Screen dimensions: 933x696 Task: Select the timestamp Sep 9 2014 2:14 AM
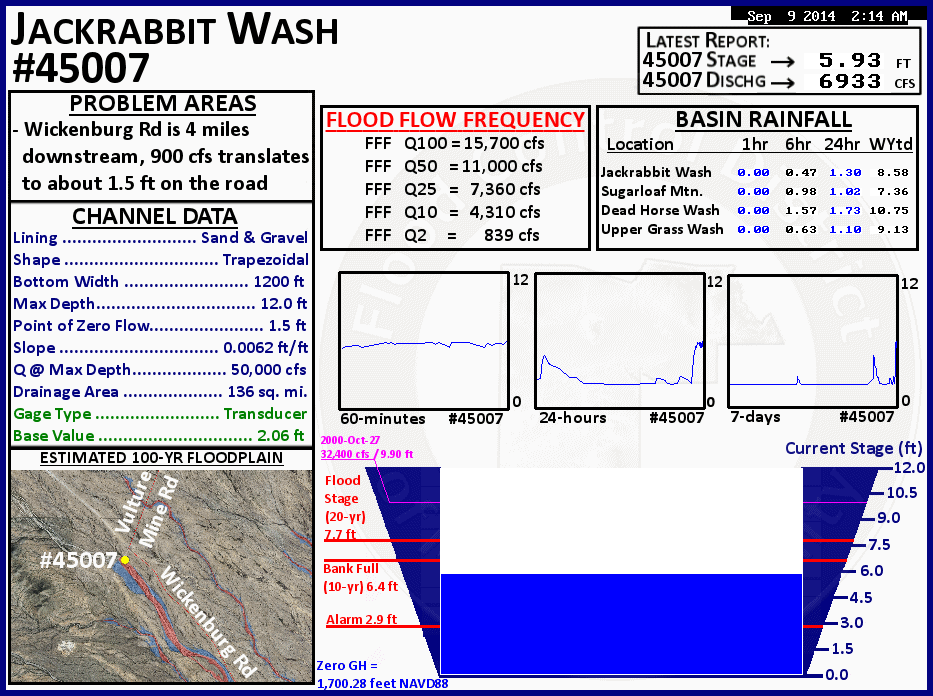(x=827, y=16)
